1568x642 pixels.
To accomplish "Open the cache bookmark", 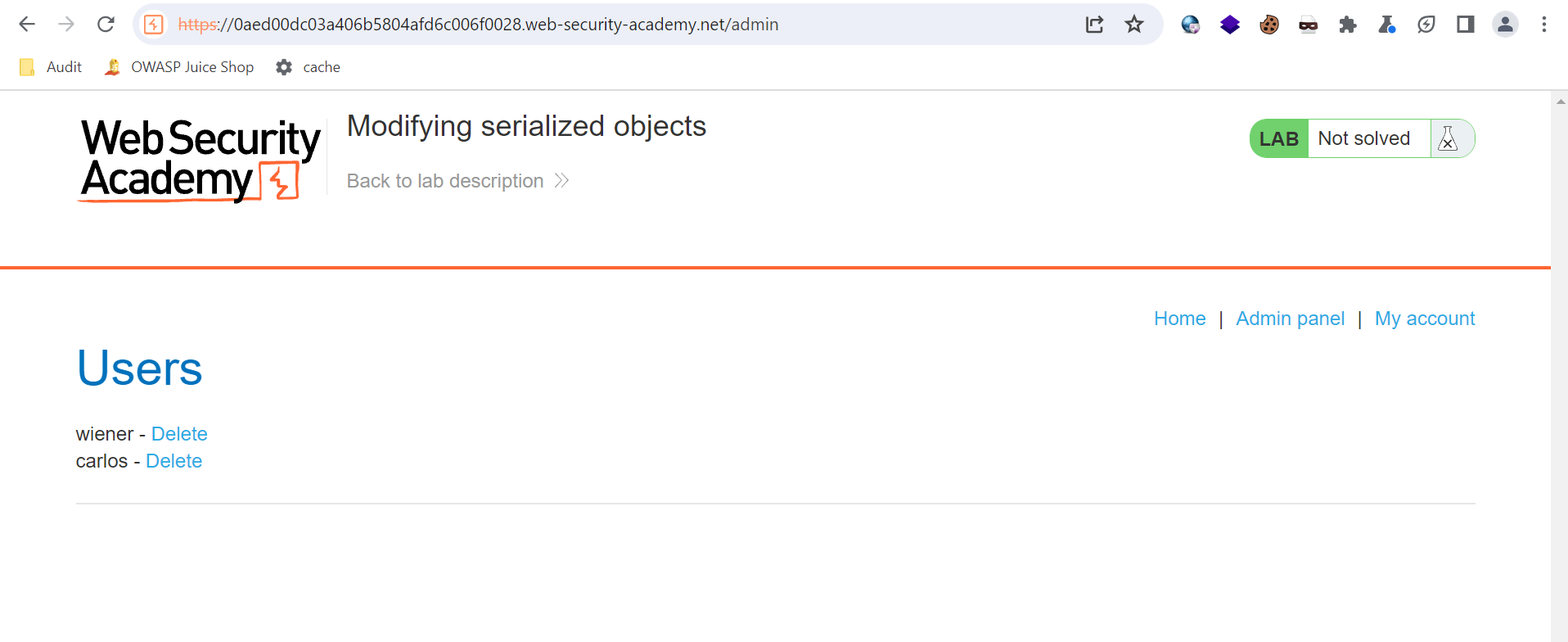I will tap(309, 67).
